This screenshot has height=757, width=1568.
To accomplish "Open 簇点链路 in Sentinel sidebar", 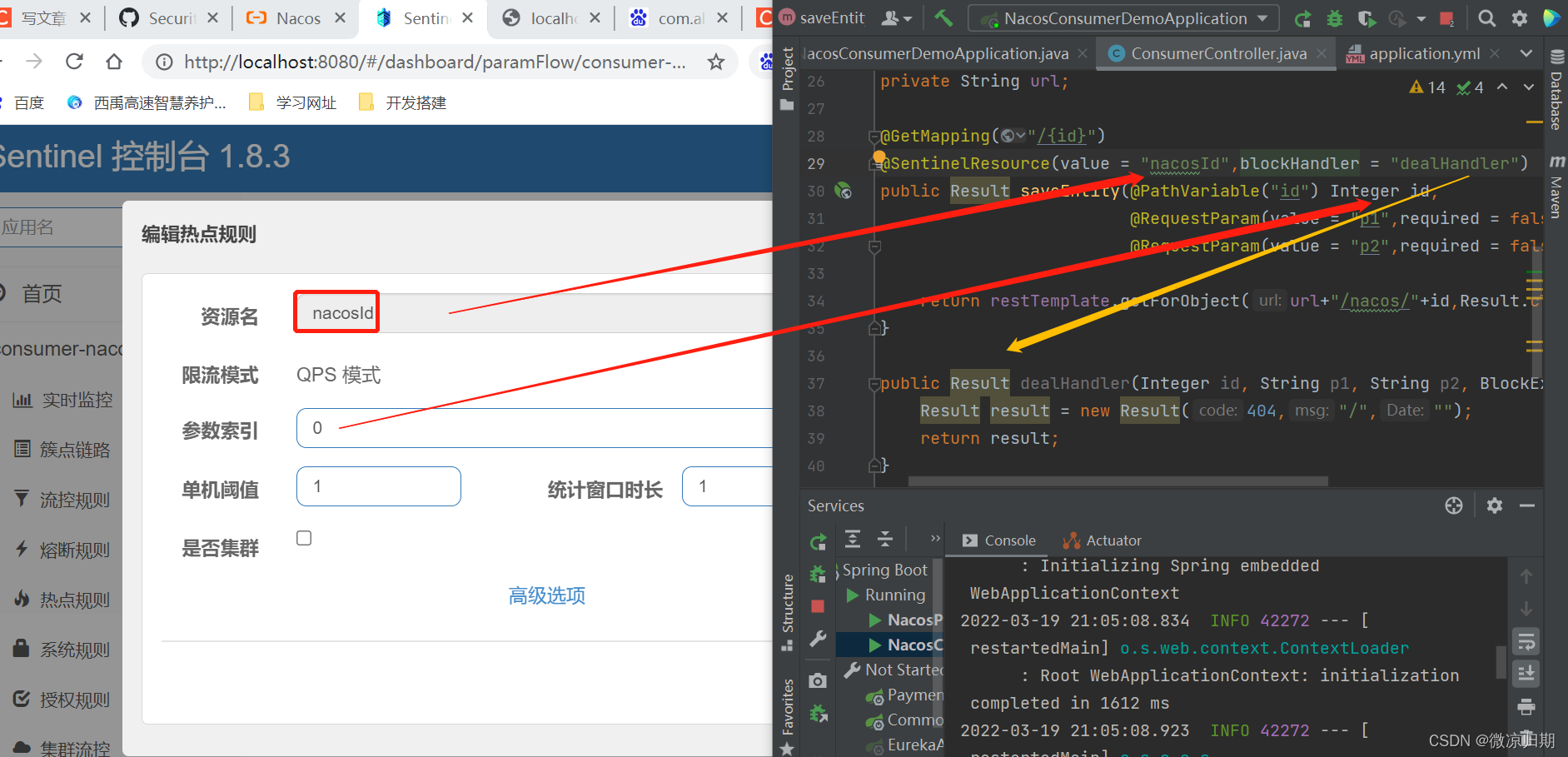I will (63, 450).
